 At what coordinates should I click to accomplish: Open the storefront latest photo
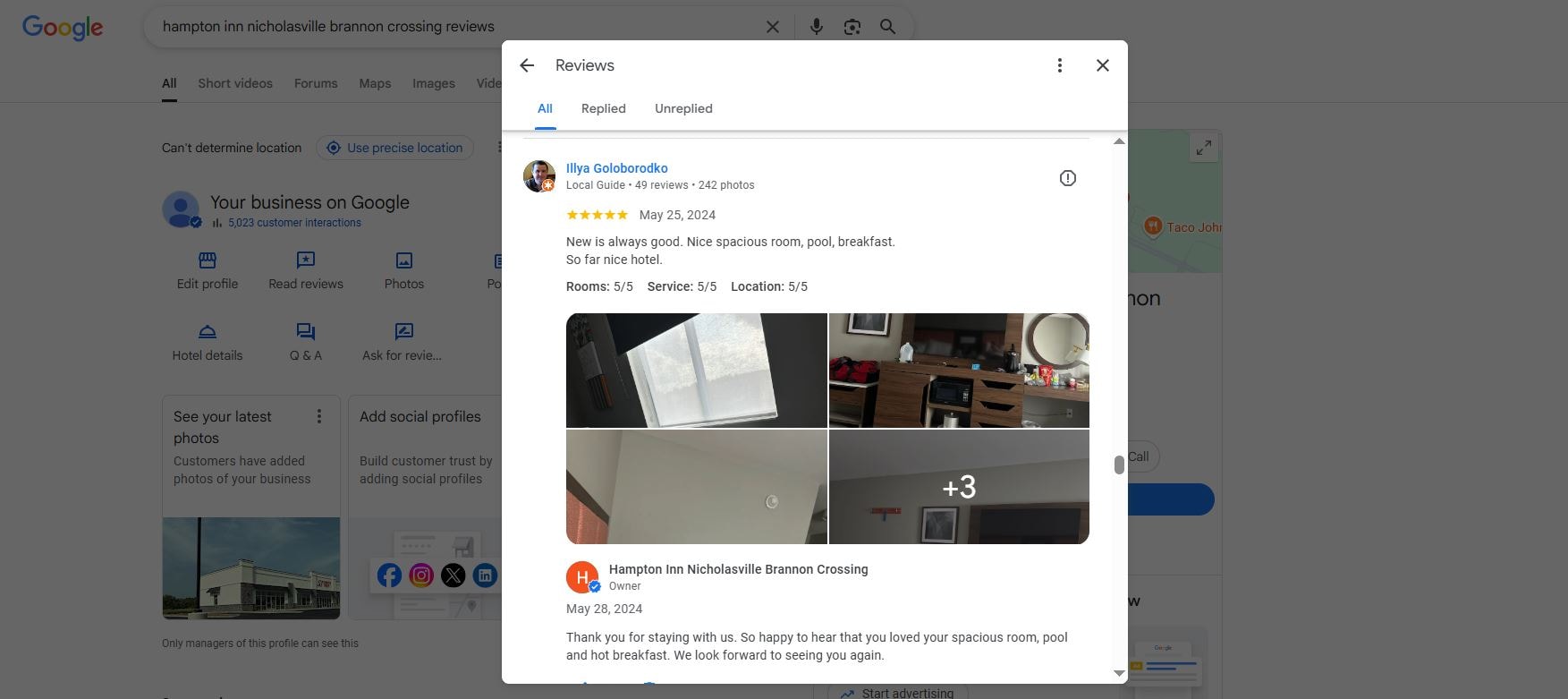(251, 567)
